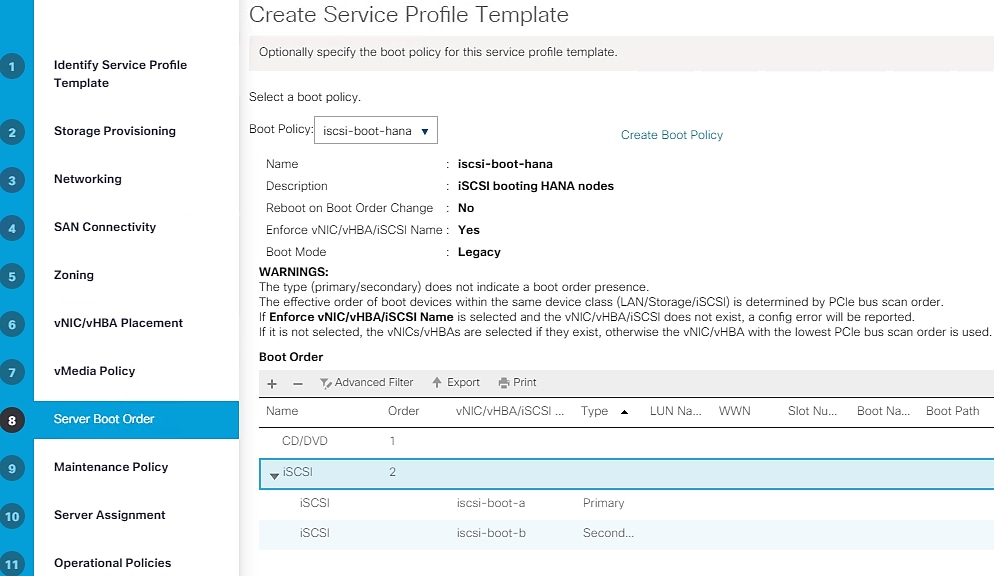Click the Order column header
This screenshot has width=994, height=576.
coord(403,411)
